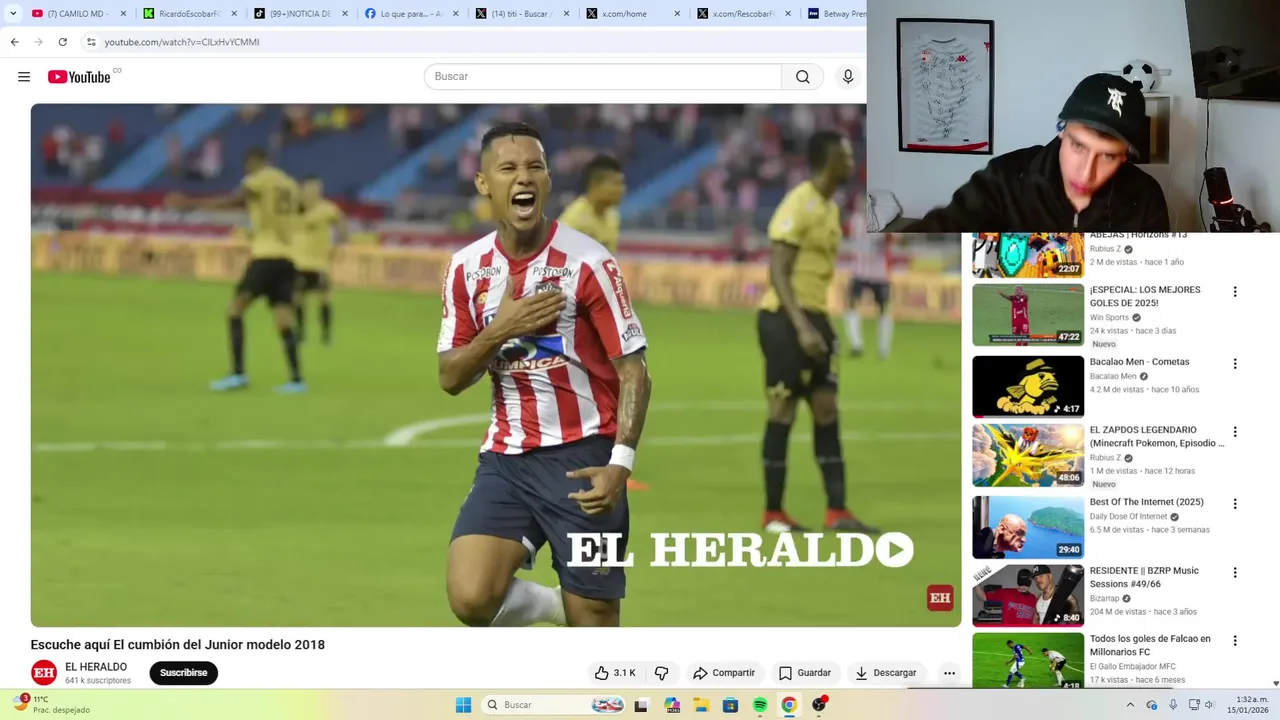Click the magnifier search button on YouTube
Viewport: 1280px width, 720px height.
pyautogui.click(x=803, y=77)
